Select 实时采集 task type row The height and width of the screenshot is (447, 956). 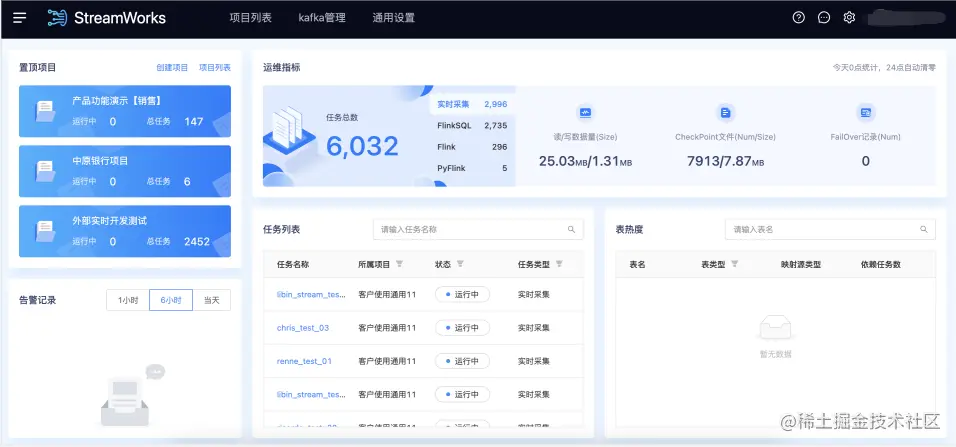tap(473, 104)
